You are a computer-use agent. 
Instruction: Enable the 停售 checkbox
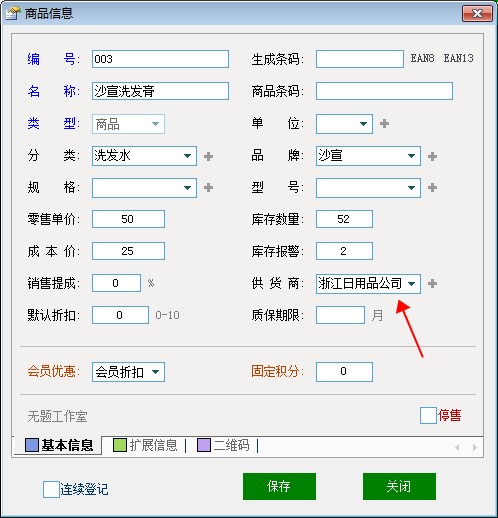tap(428, 415)
